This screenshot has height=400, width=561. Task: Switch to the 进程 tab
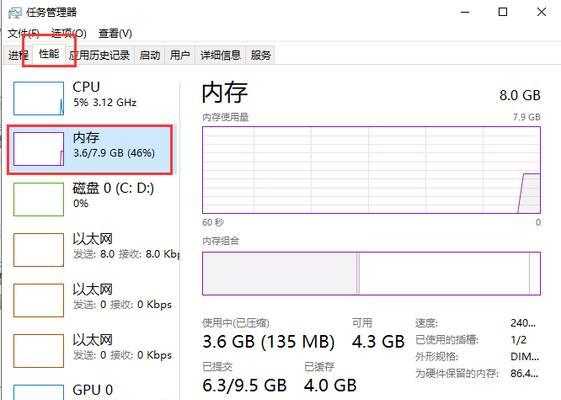click(x=18, y=55)
